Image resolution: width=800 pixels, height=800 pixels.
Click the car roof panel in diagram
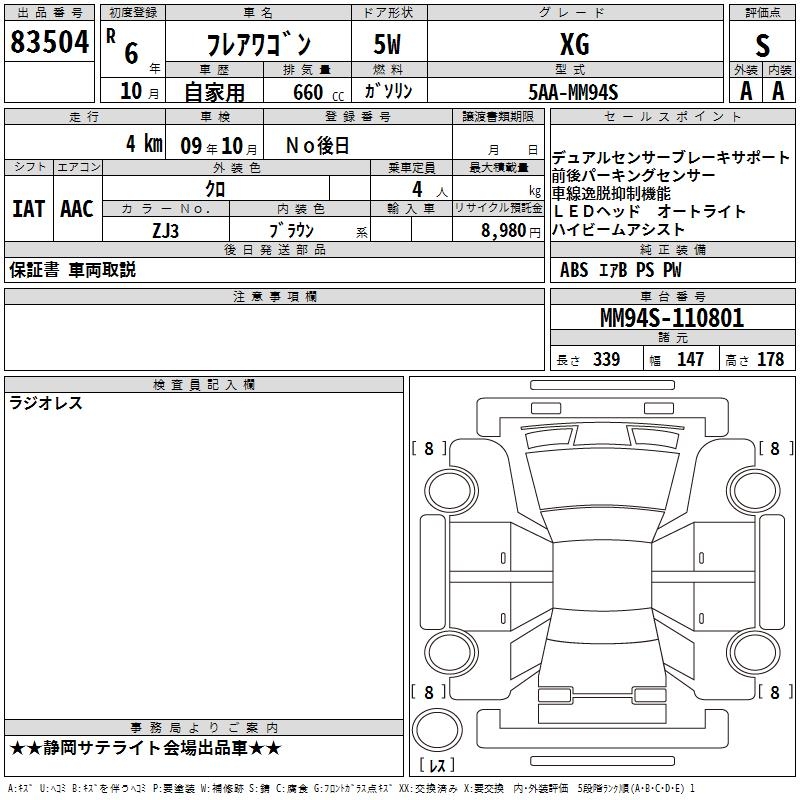(x=603, y=575)
